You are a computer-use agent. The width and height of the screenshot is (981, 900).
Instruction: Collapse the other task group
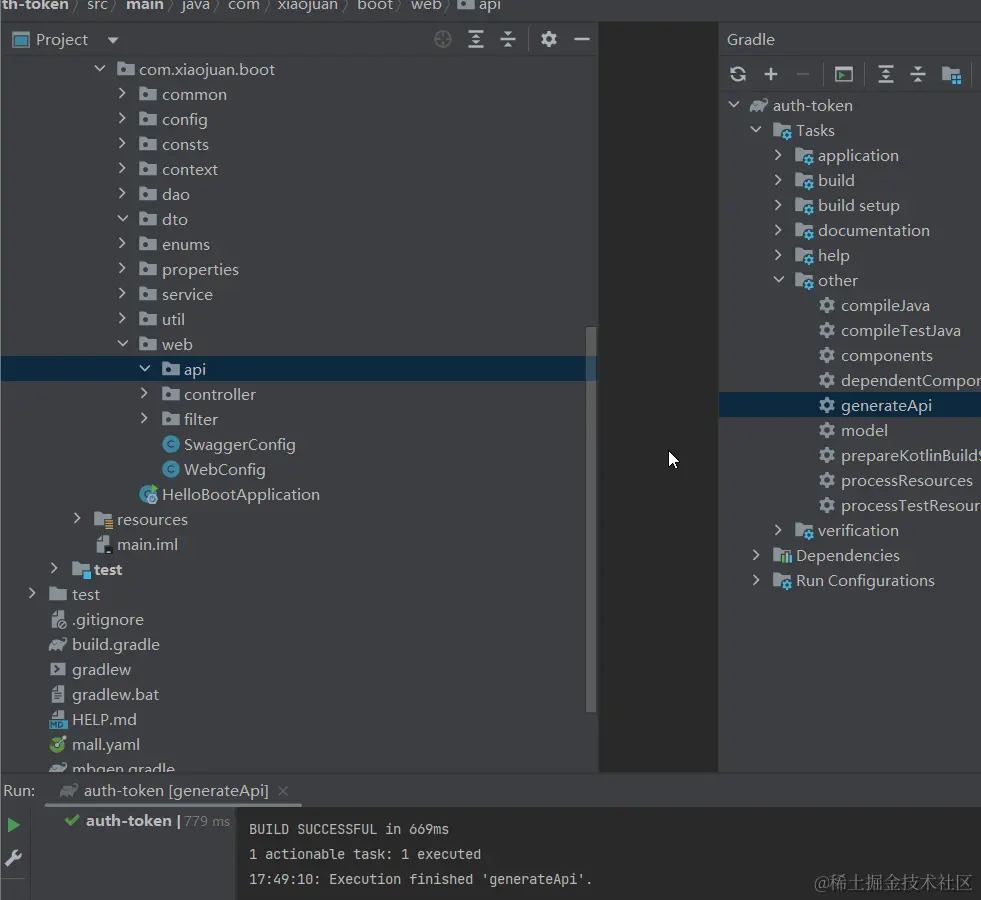pyautogui.click(x=778, y=280)
